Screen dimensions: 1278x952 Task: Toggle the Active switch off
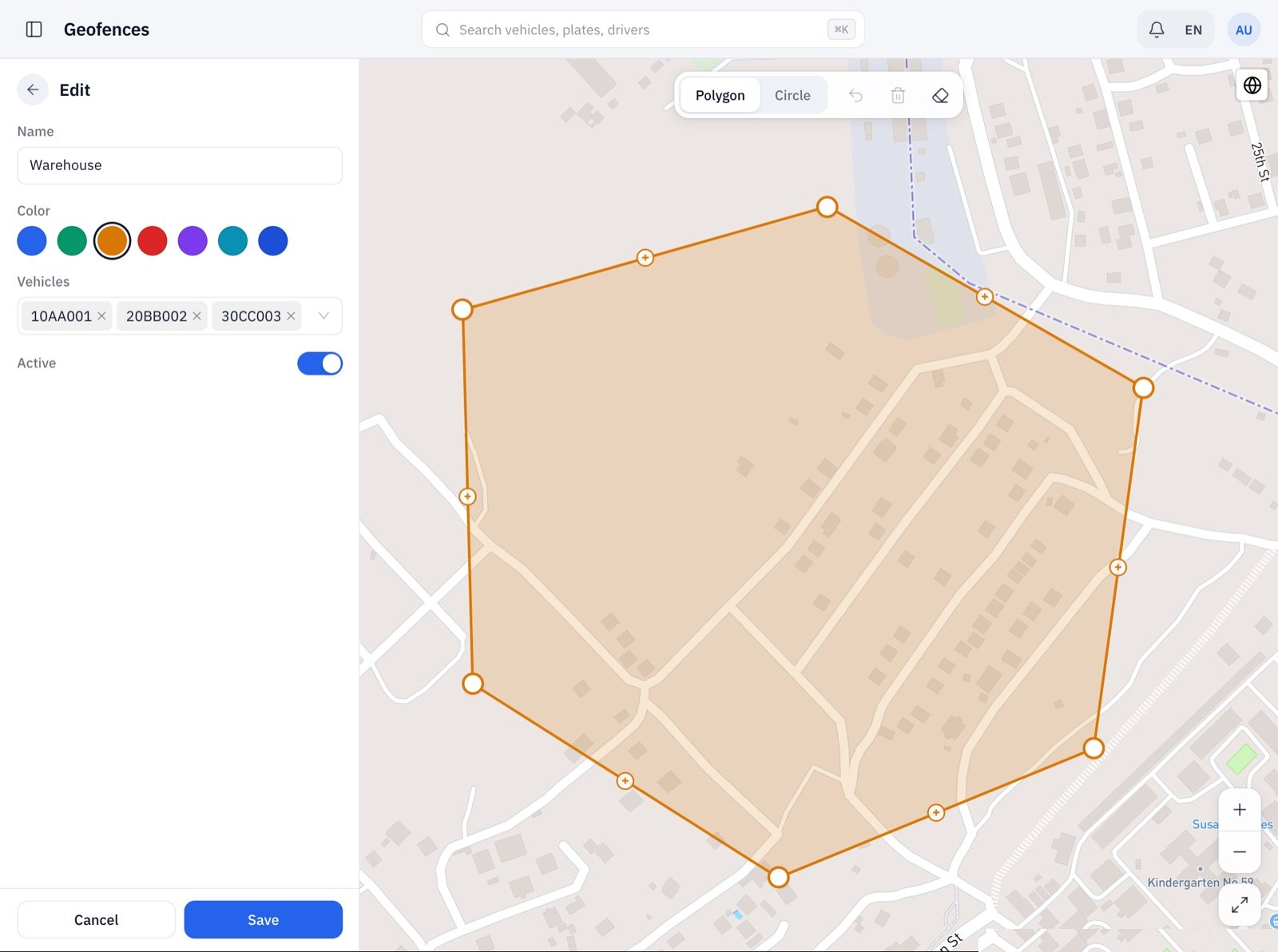pyautogui.click(x=319, y=363)
